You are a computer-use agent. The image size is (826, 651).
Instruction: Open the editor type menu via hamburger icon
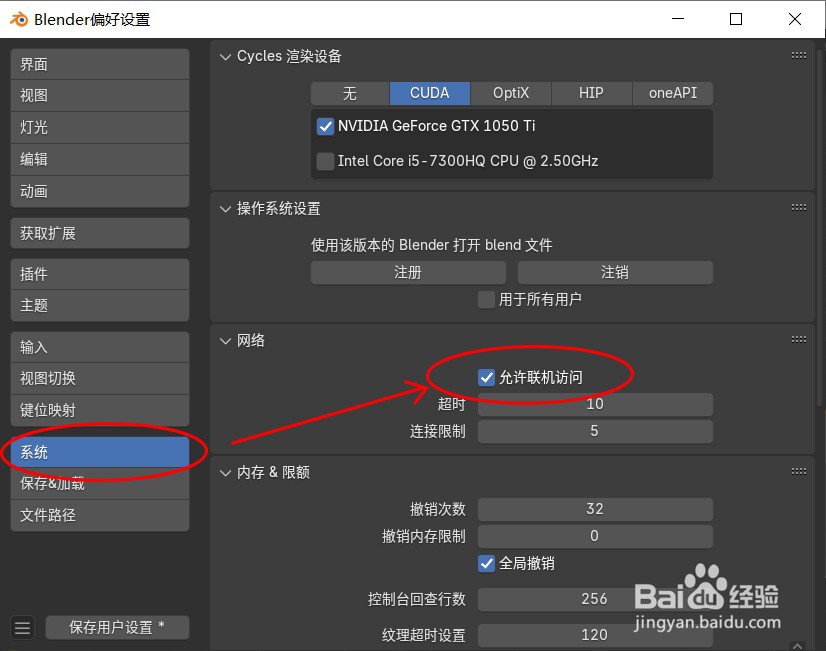tap(22, 627)
